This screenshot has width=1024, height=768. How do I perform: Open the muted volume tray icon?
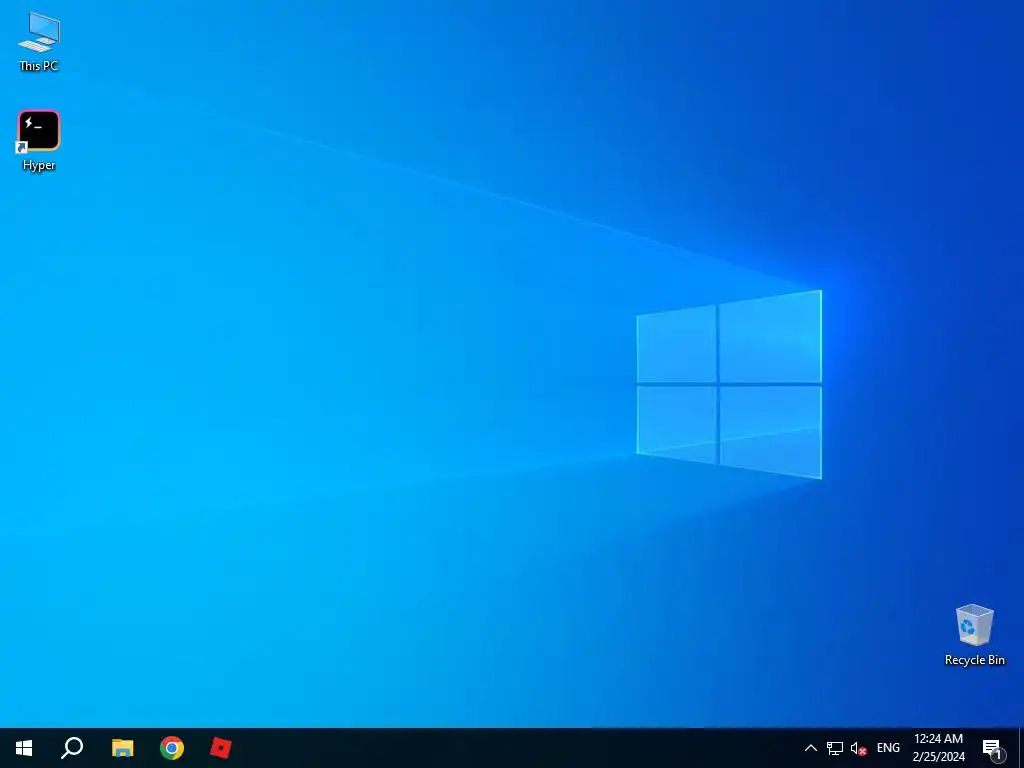(x=858, y=748)
